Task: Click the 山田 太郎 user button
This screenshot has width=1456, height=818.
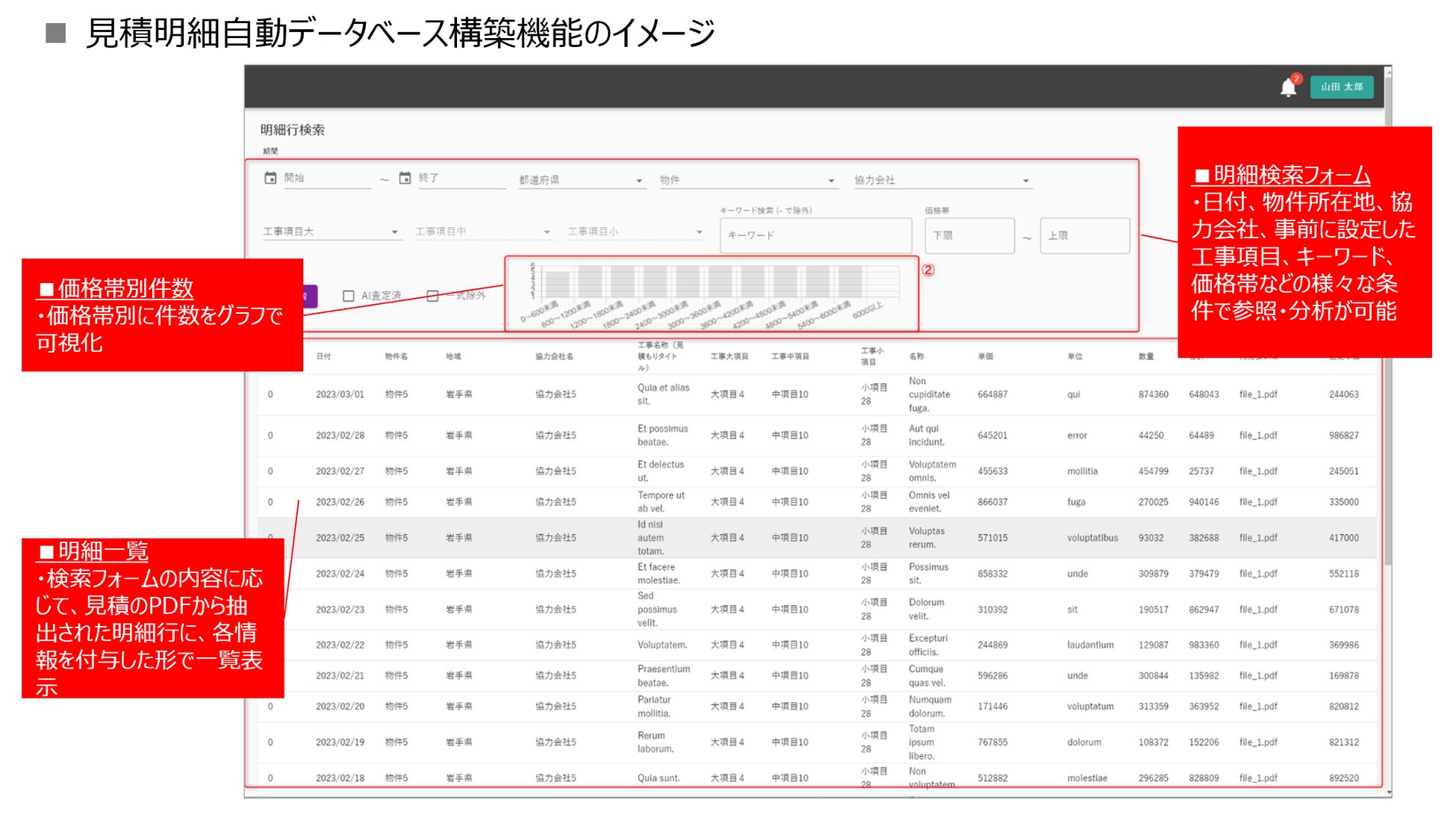Action: (1342, 87)
